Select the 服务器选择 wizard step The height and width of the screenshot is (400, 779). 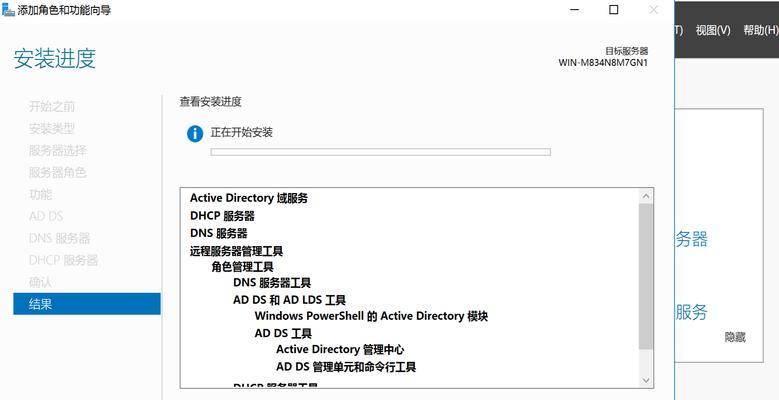pos(58,150)
